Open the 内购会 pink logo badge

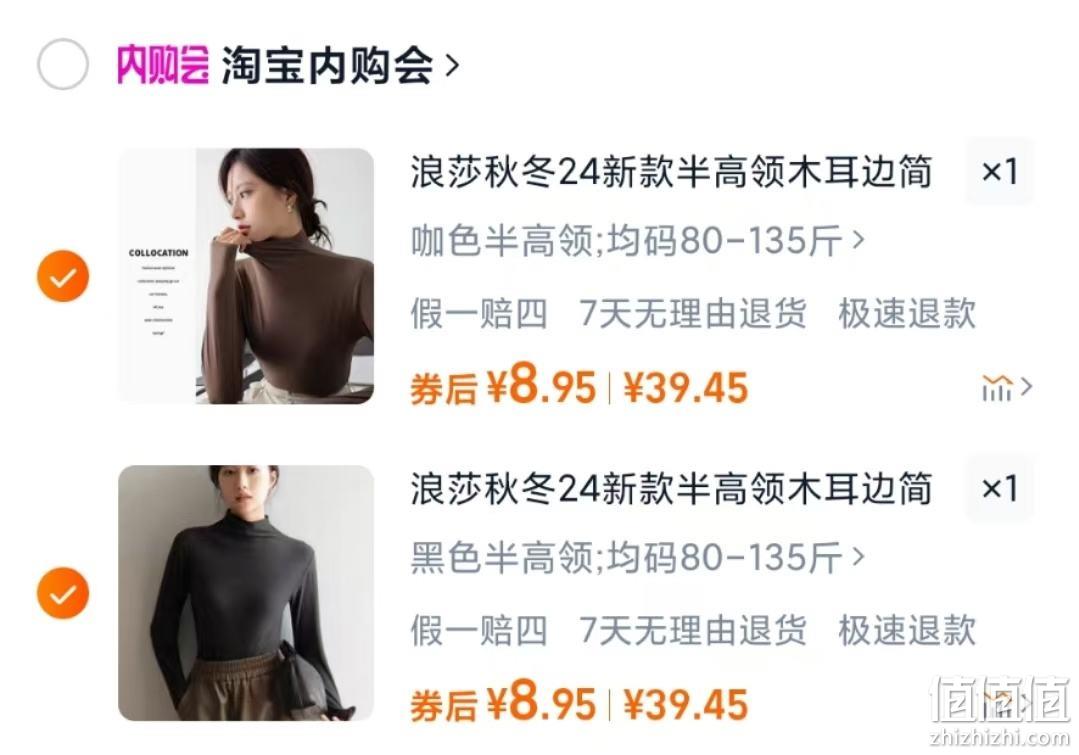162,65
